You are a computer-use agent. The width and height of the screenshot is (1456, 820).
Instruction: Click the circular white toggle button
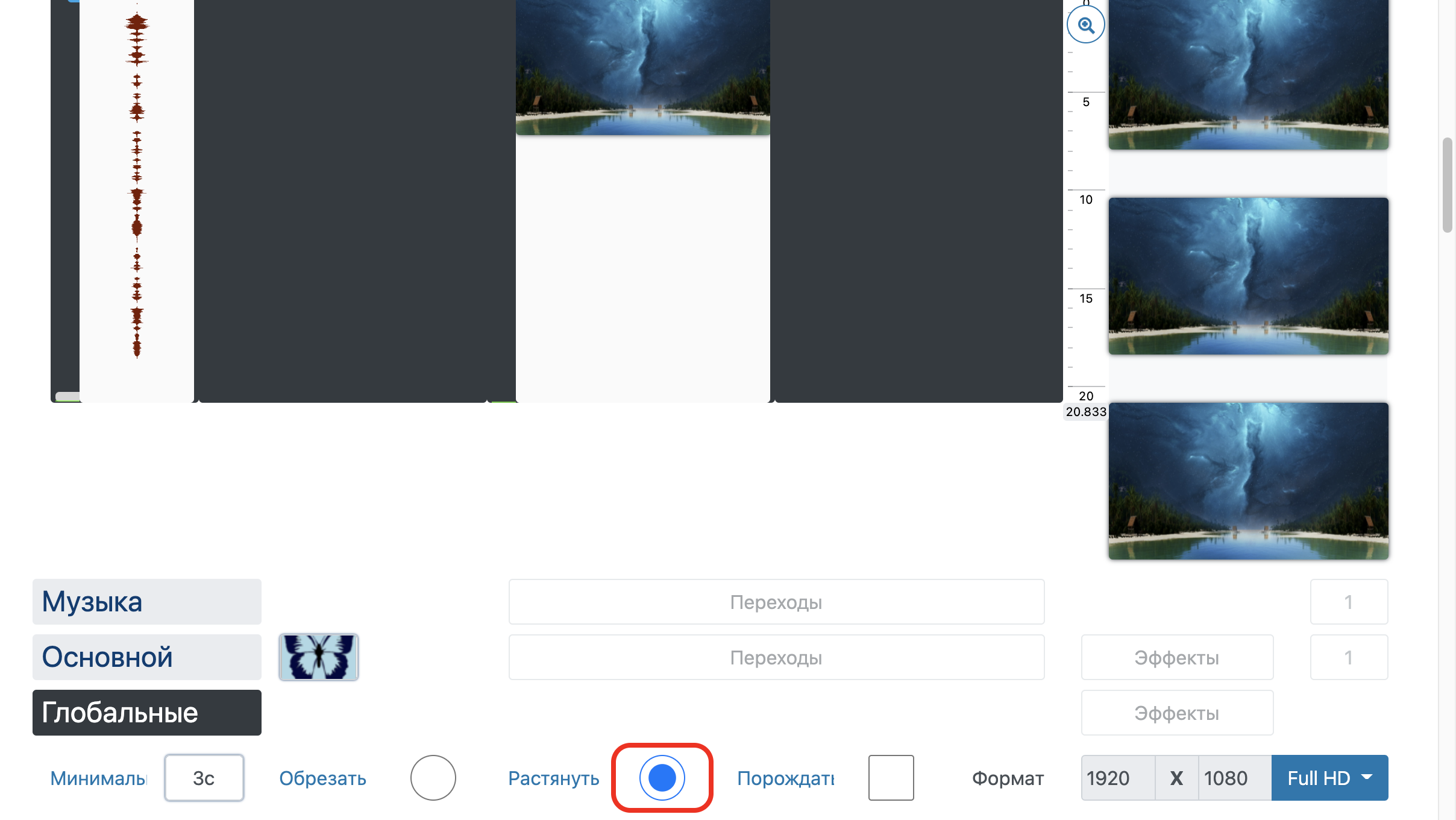coord(432,778)
